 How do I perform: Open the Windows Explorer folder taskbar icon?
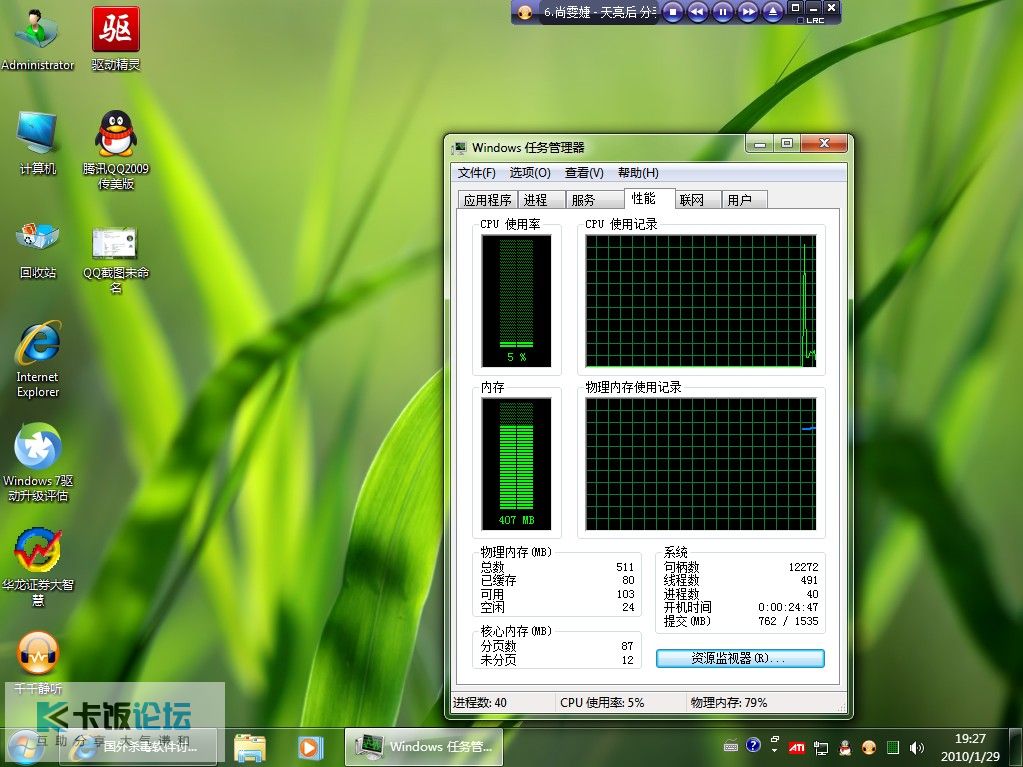(250, 748)
